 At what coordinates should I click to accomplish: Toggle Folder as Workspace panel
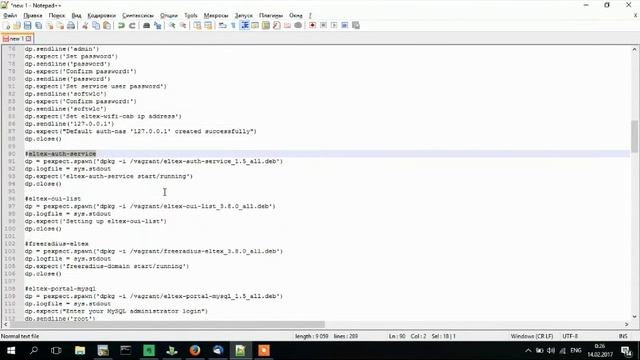tap(287, 25)
